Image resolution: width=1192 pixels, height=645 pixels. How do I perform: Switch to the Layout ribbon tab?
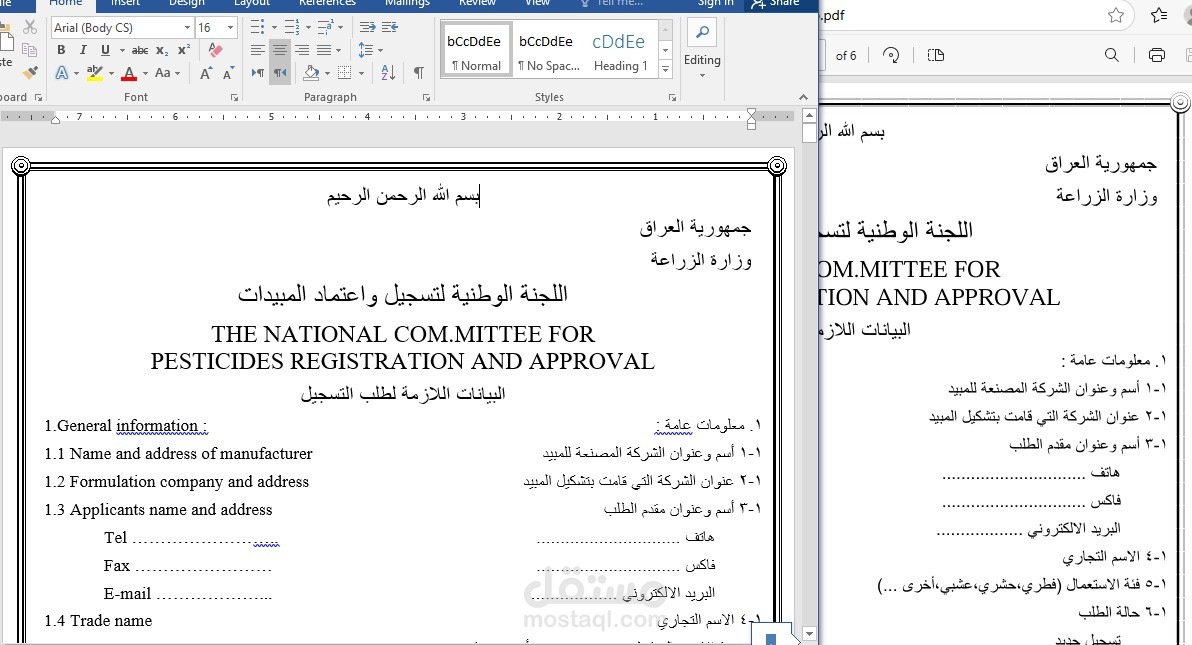click(x=252, y=3)
